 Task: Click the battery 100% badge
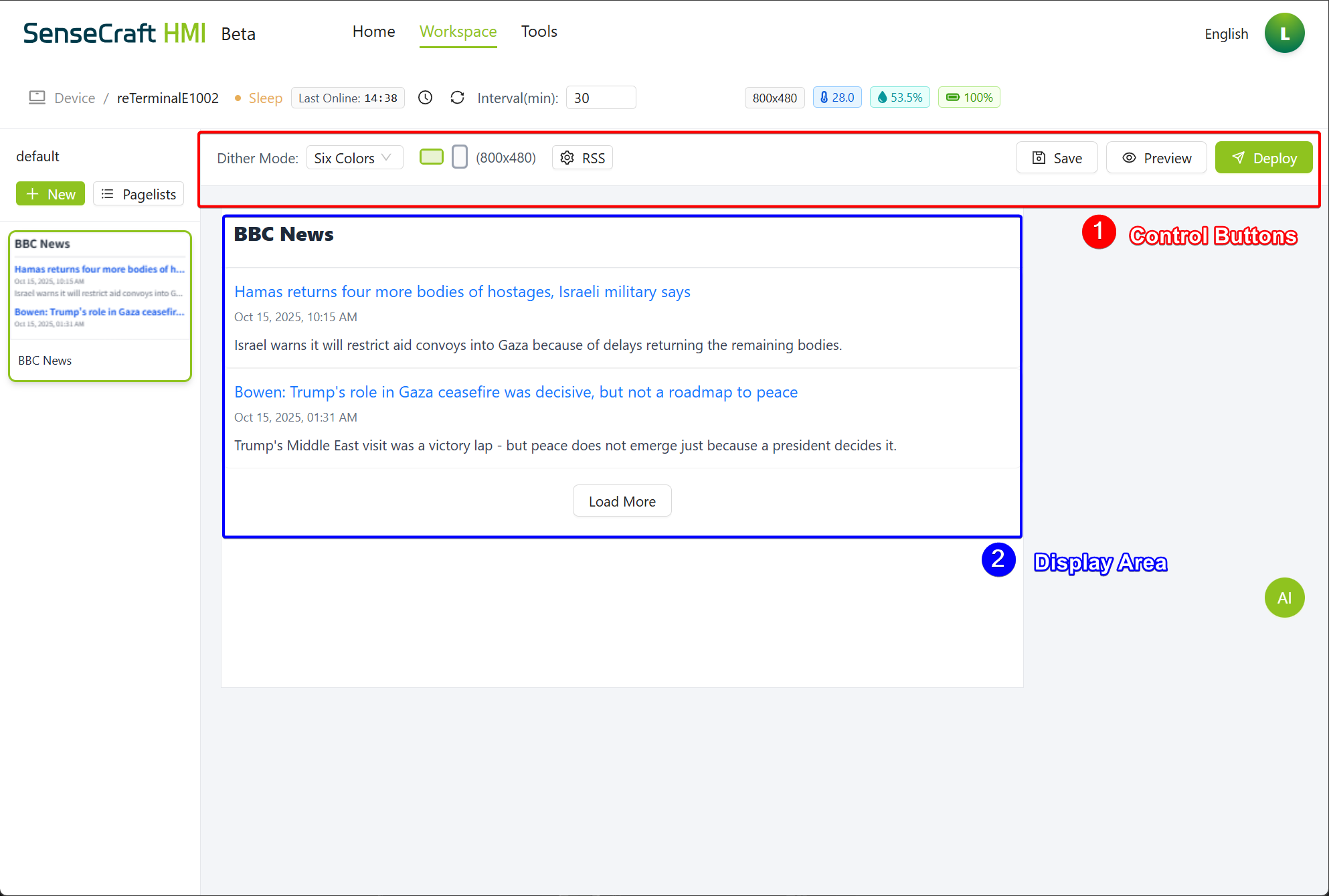[968, 98]
